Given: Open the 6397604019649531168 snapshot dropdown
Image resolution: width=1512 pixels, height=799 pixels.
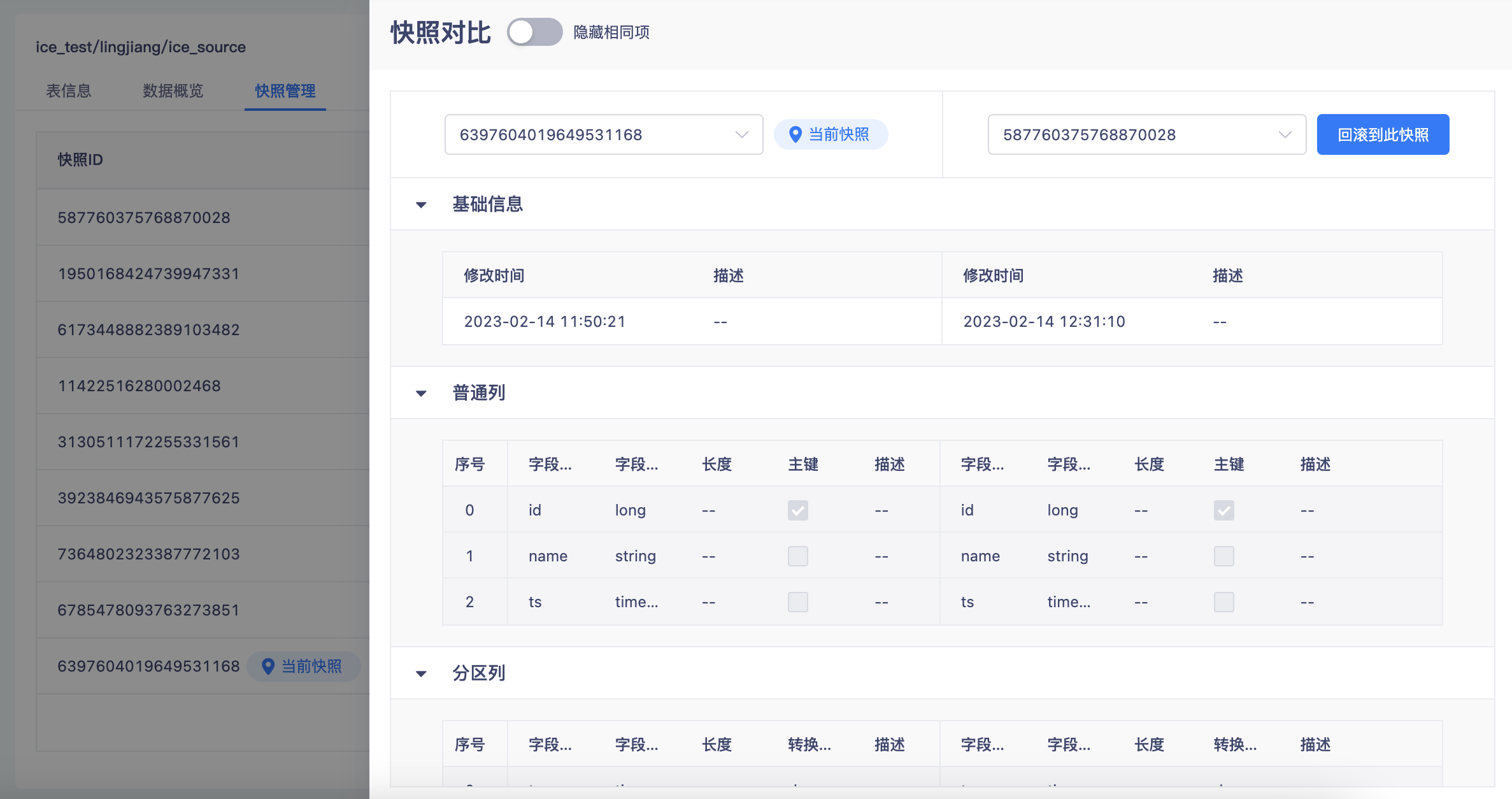Looking at the screenshot, I should click(x=603, y=134).
